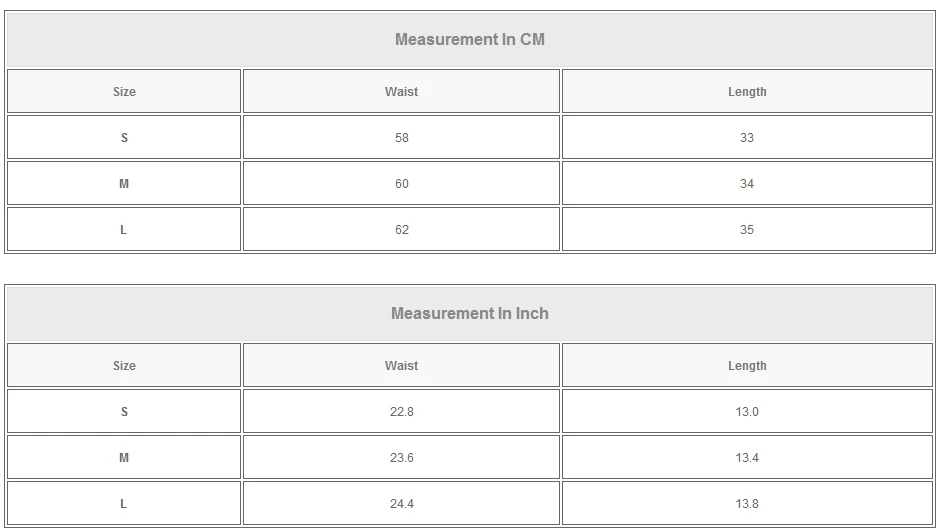Select size M row label in CM table
938x531 pixels.
pos(124,184)
